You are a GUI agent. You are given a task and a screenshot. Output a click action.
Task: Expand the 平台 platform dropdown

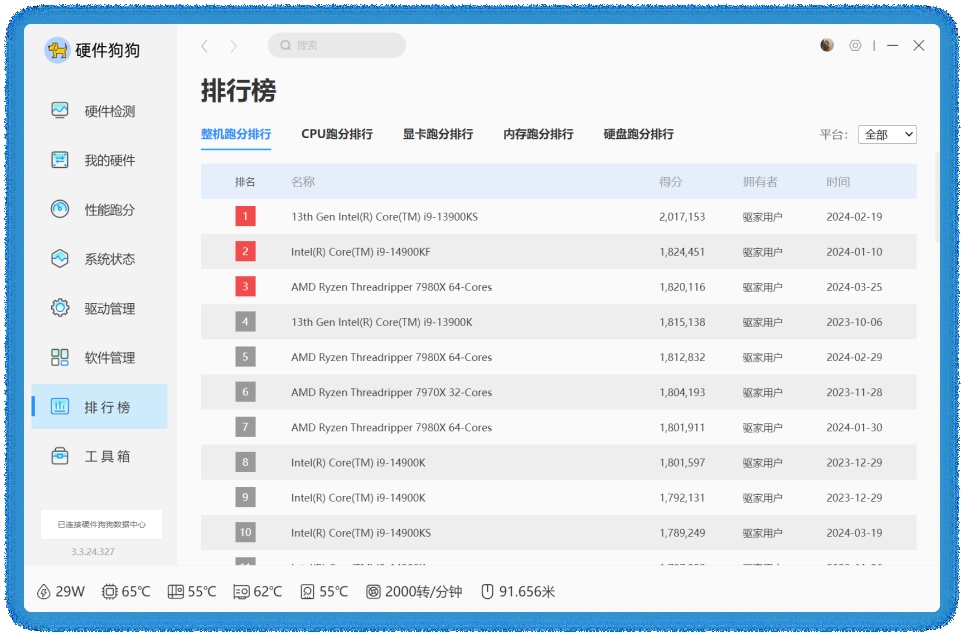[887, 134]
